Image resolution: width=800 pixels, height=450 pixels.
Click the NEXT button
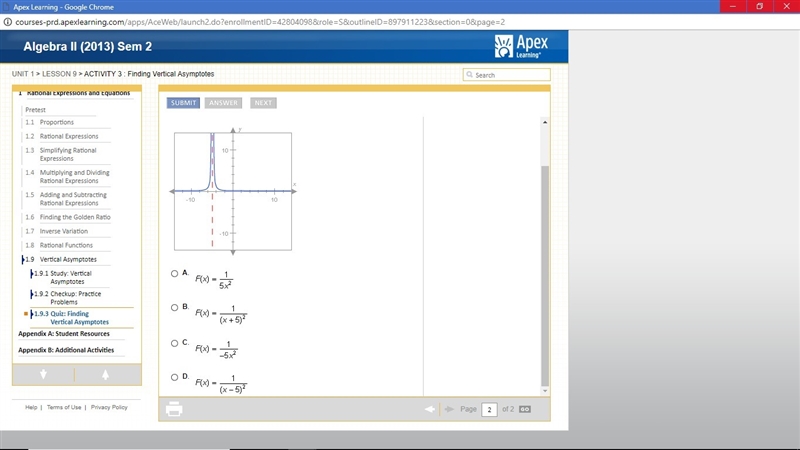pyautogui.click(x=263, y=103)
